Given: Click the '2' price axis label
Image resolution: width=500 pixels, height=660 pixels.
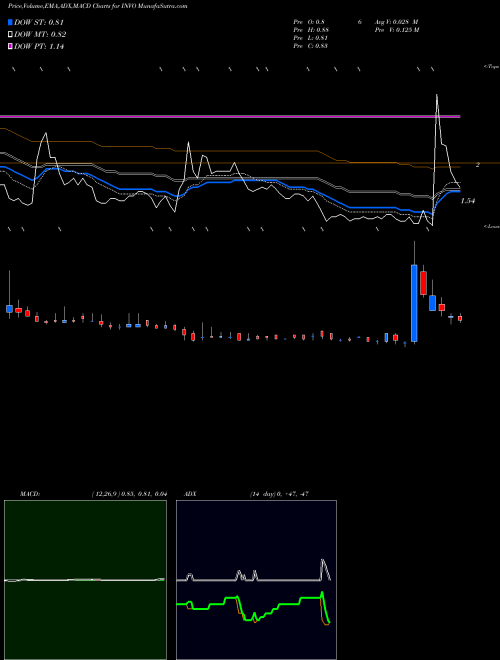Looking at the screenshot, I should coord(478,165).
